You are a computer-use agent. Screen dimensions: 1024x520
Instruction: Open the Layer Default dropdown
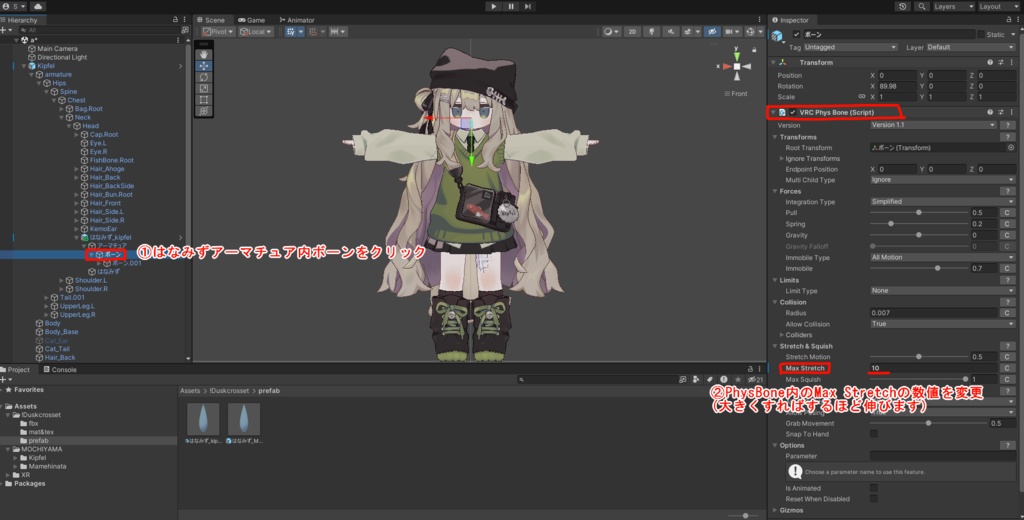coord(970,47)
